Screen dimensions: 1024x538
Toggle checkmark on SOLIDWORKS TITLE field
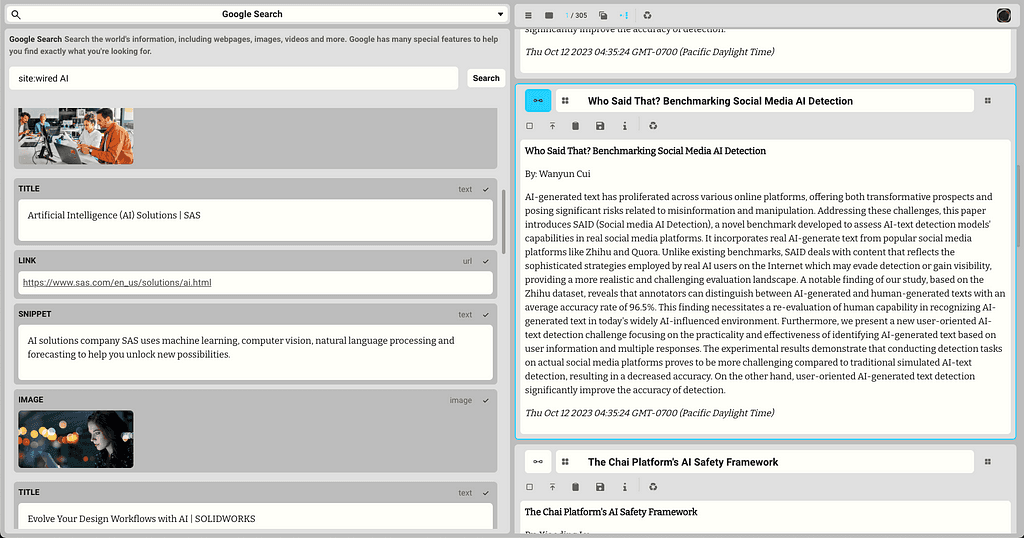click(486, 493)
